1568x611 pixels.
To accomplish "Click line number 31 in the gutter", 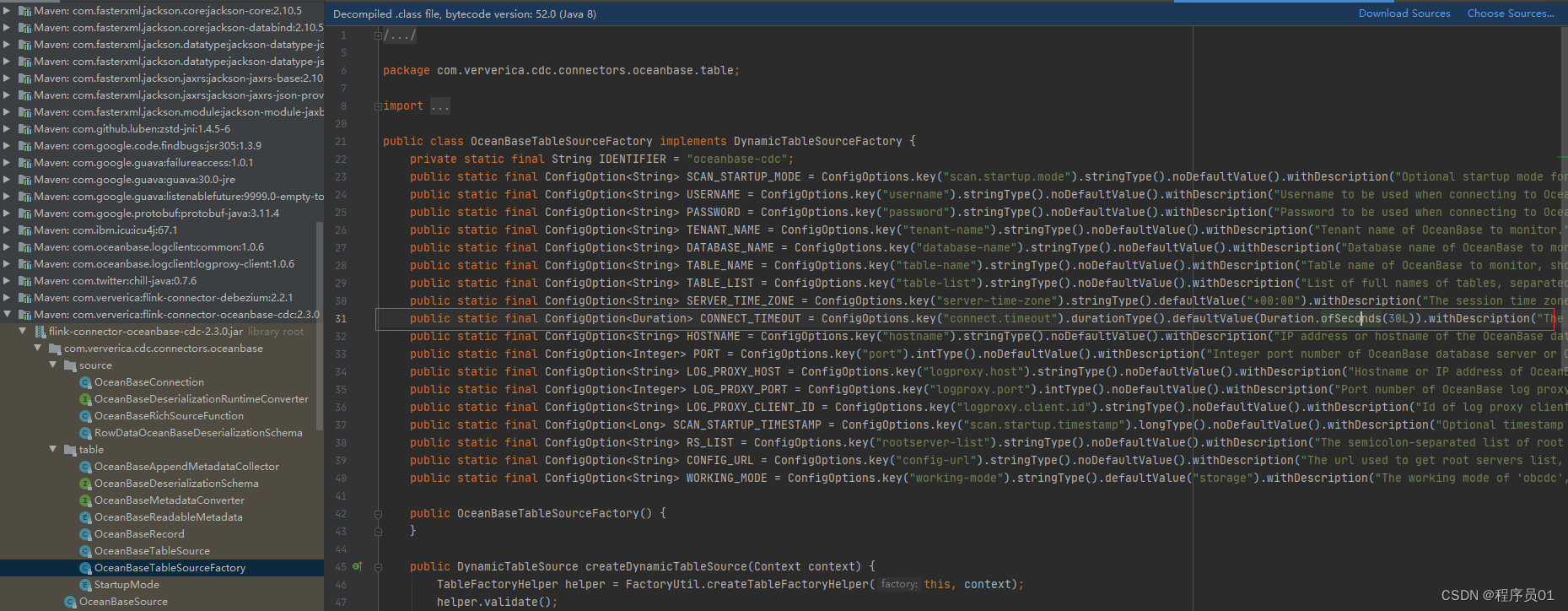I will coord(341,318).
